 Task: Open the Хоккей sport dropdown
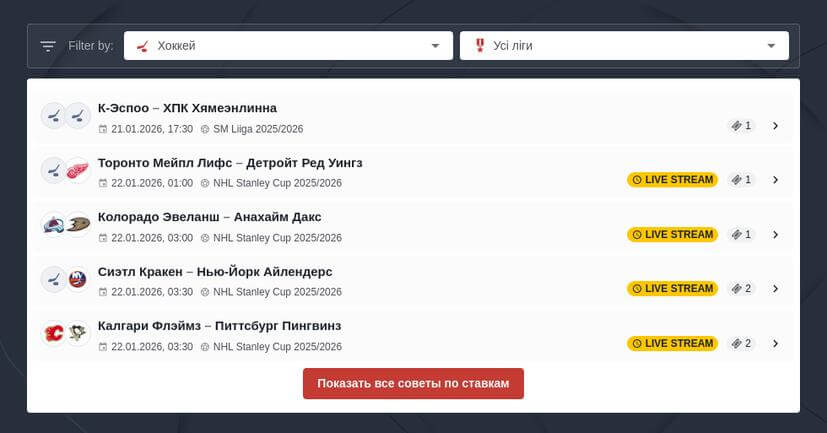pos(287,46)
